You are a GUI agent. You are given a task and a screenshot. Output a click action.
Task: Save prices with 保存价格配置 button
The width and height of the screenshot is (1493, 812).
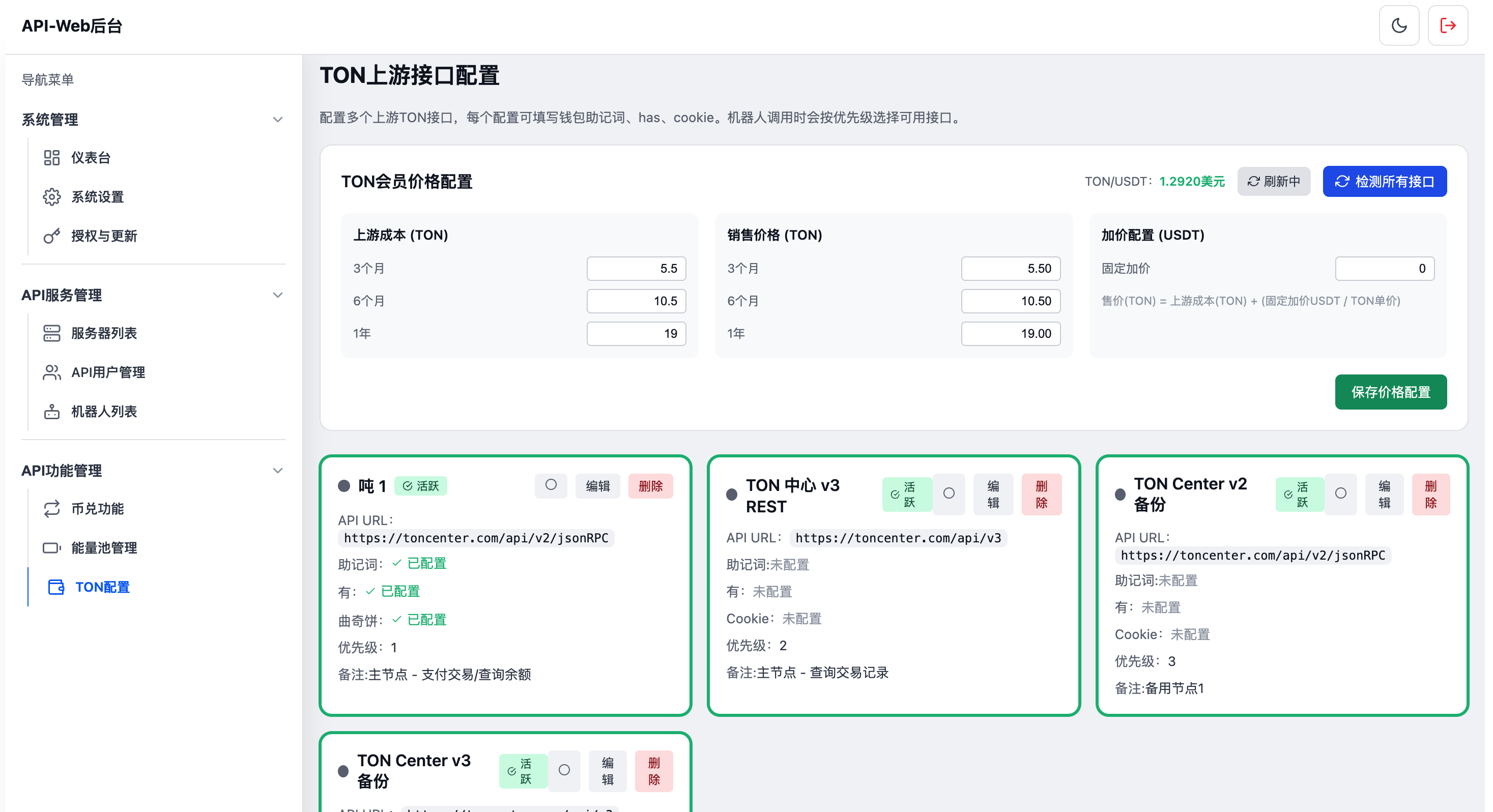pyautogui.click(x=1390, y=392)
